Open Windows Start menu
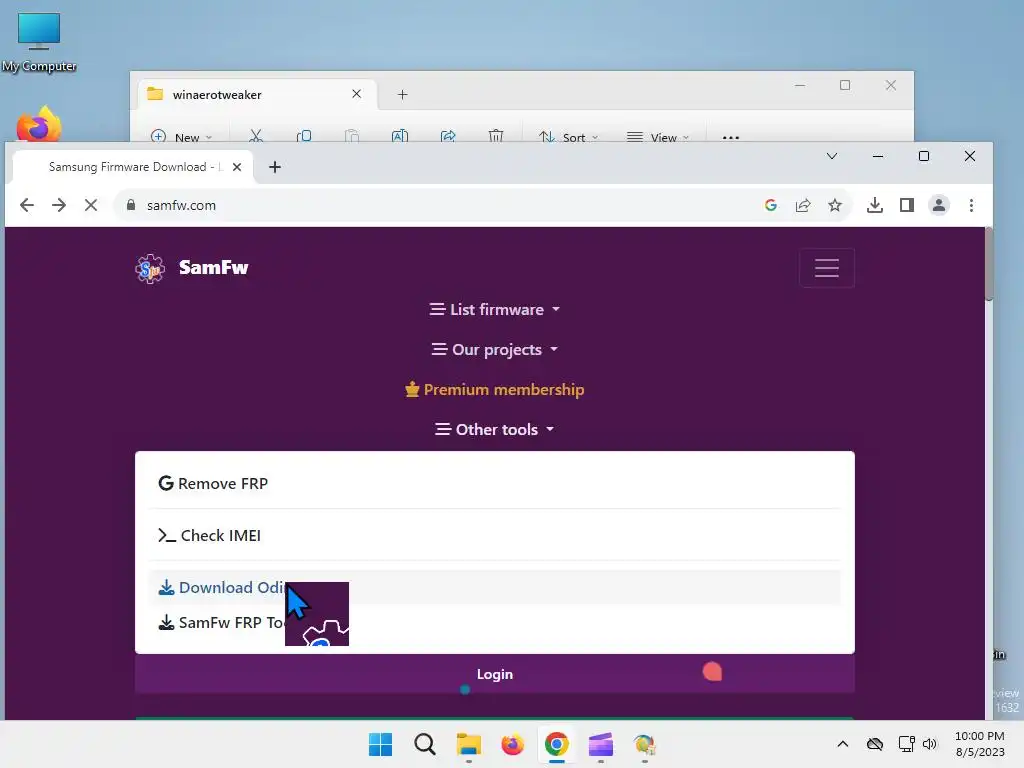The image size is (1024, 768). click(x=380, y=744)
